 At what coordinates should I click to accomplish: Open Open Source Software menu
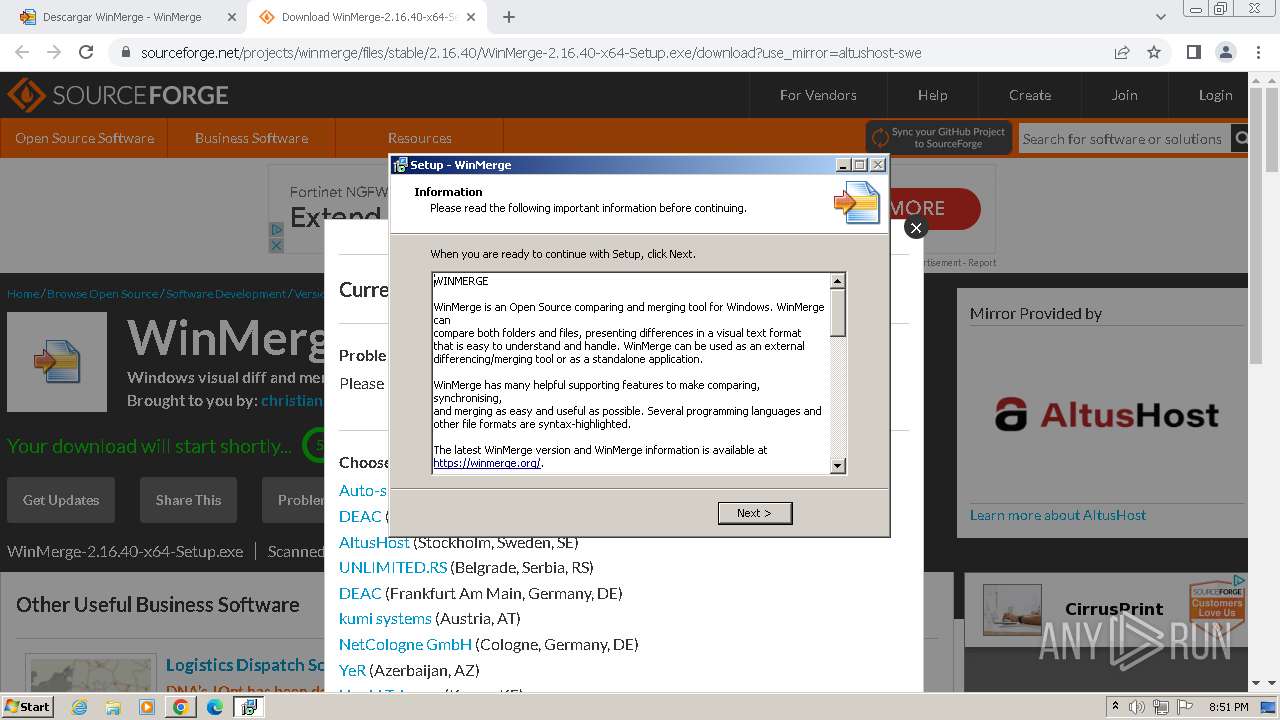point(84,138)
